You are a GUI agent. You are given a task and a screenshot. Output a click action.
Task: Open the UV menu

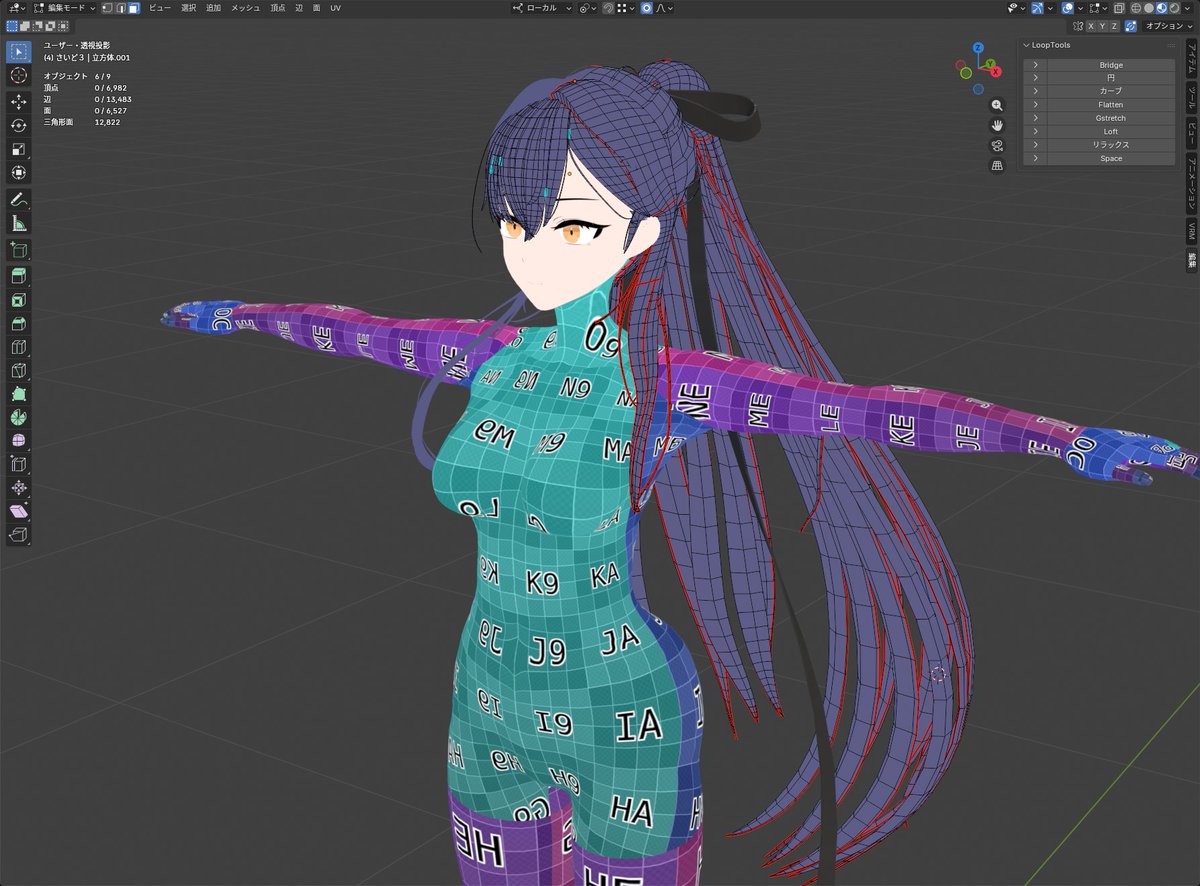335,8
